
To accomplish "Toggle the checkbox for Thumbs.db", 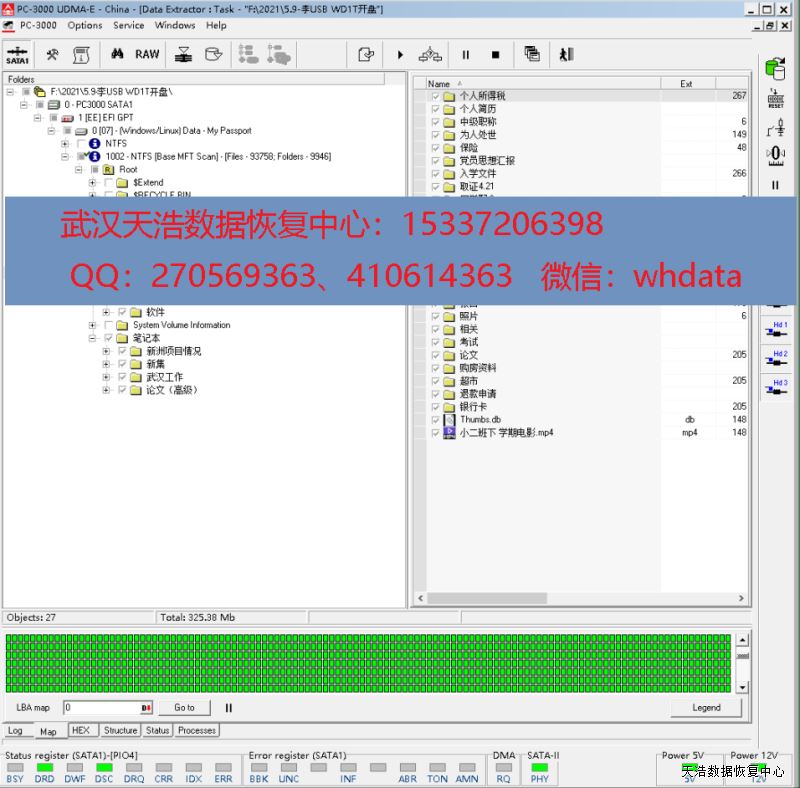I will click(x=435, y=420).
